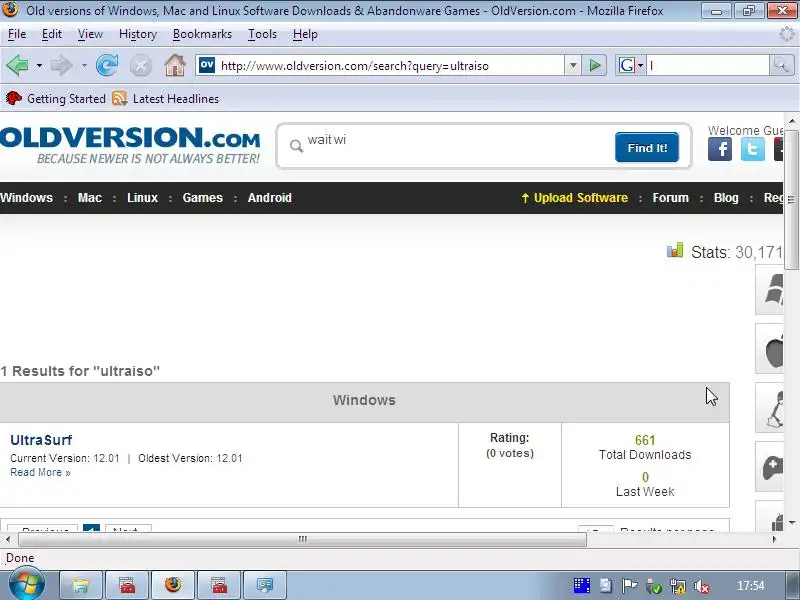
Task: Click the taskbar clock showing 17:54
Action: pyautogui.click(x=751, y=585)
